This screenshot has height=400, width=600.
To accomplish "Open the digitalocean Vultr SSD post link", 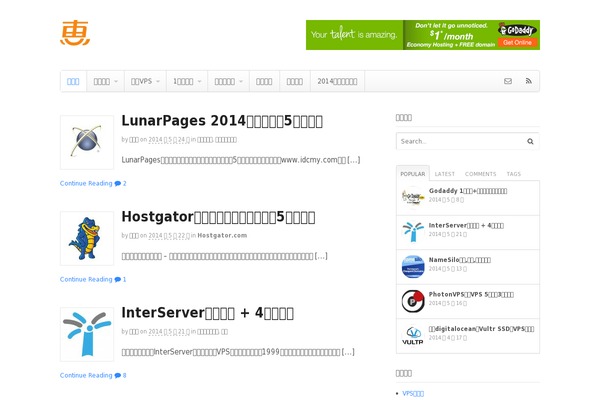I will coord(481,329).
